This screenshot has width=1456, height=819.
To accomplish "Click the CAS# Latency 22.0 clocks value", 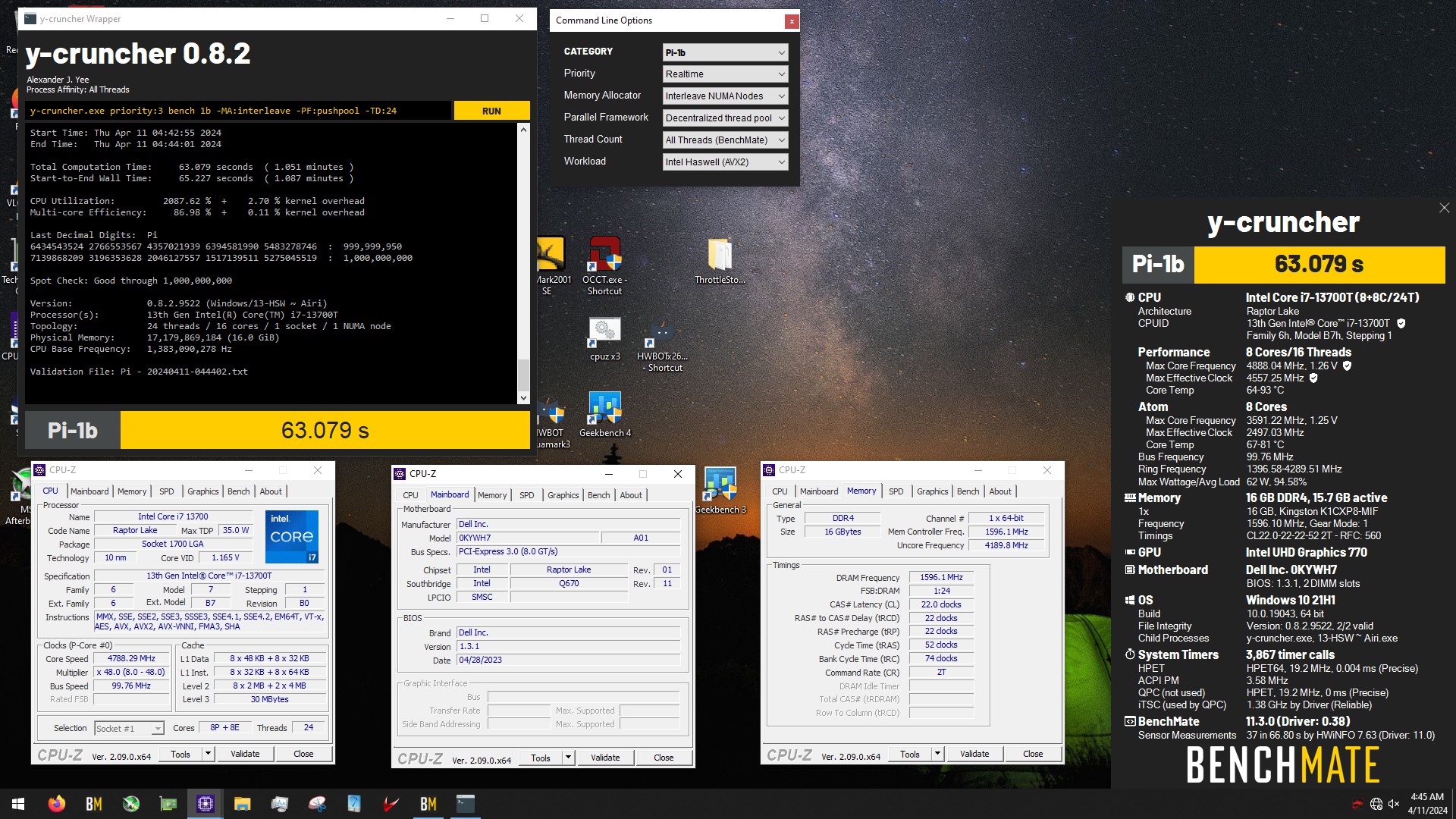I will 941,604.
